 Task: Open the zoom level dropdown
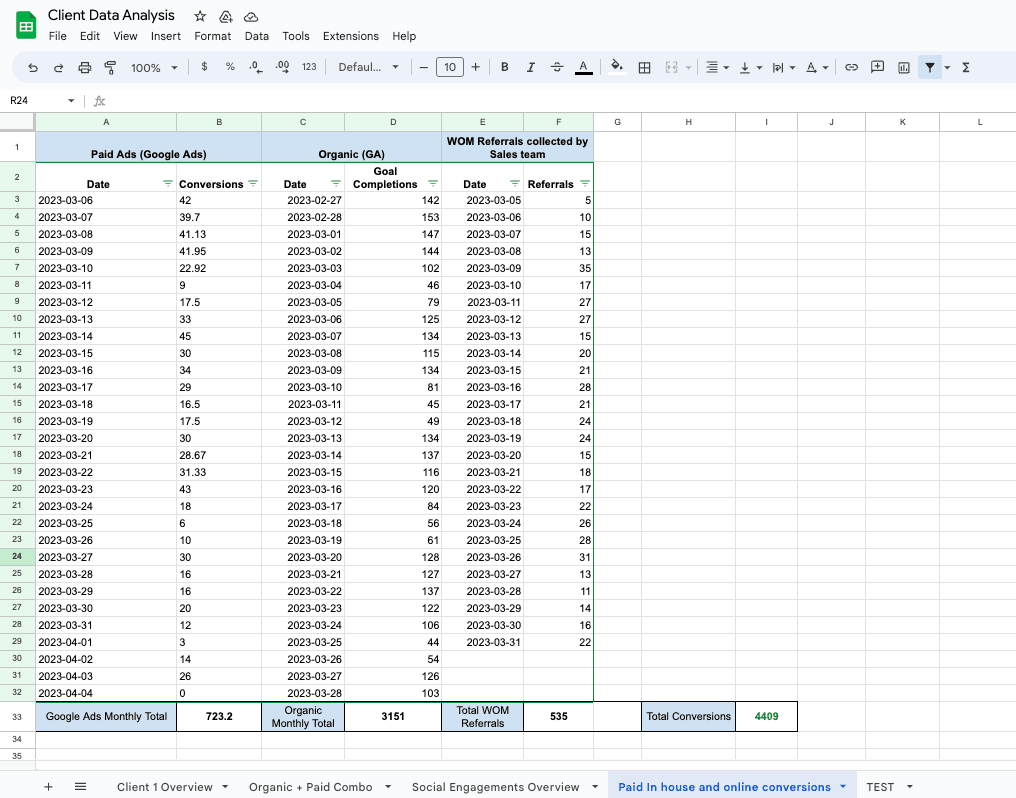click(152, 67)
